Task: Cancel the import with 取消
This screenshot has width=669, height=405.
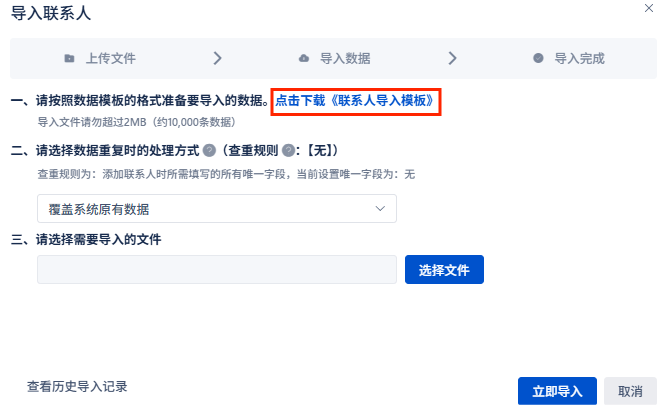Action: [x=630, y=390]
